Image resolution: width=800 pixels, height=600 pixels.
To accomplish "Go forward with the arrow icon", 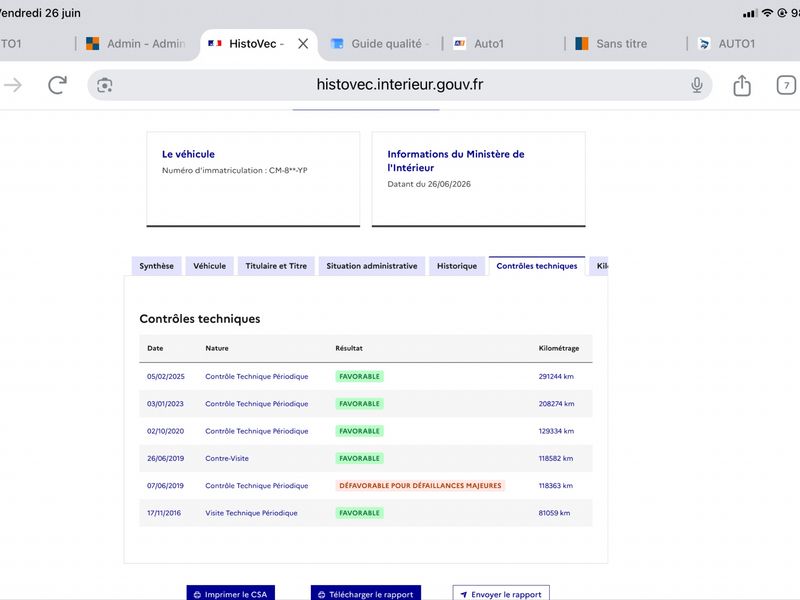I will (x=13, y=85).
